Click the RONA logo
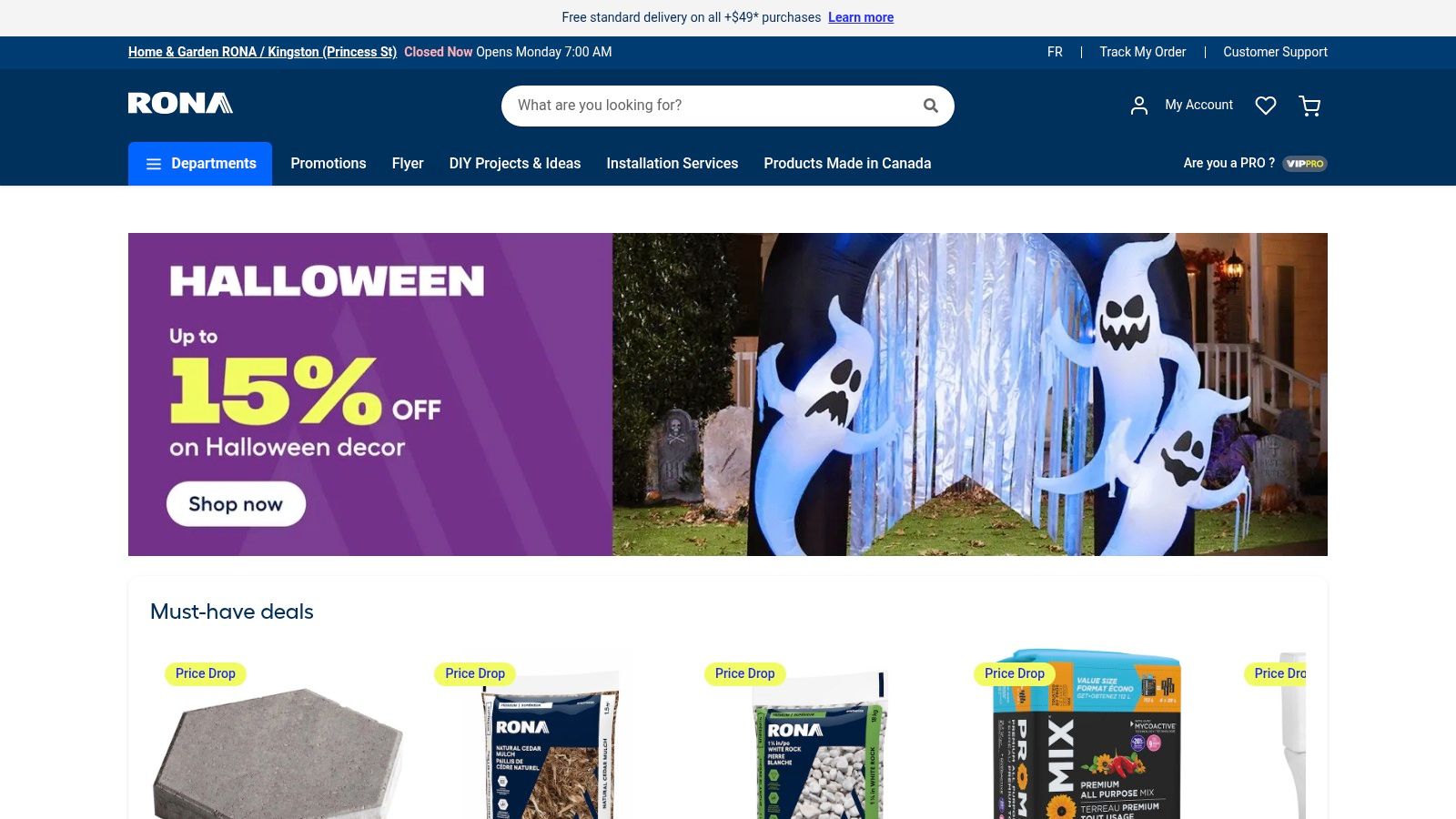 coord(180,103)
